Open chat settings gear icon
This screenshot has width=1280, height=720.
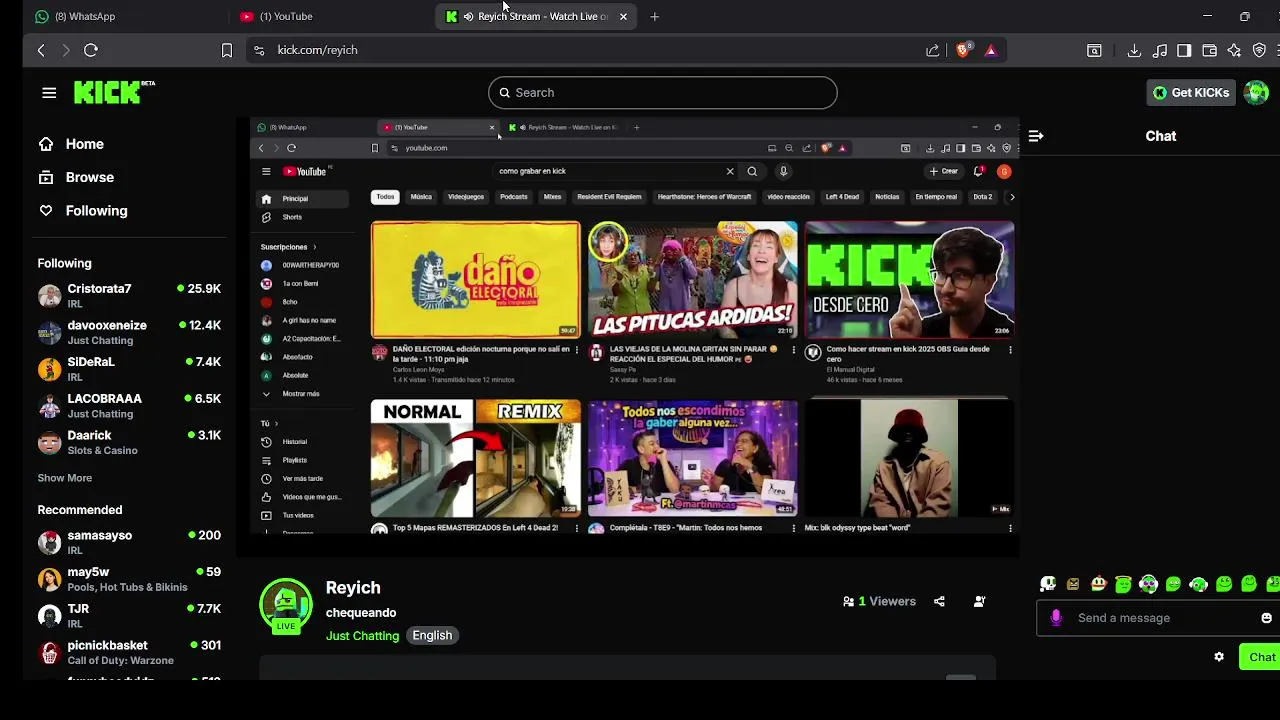click(x=1219, y=657)
